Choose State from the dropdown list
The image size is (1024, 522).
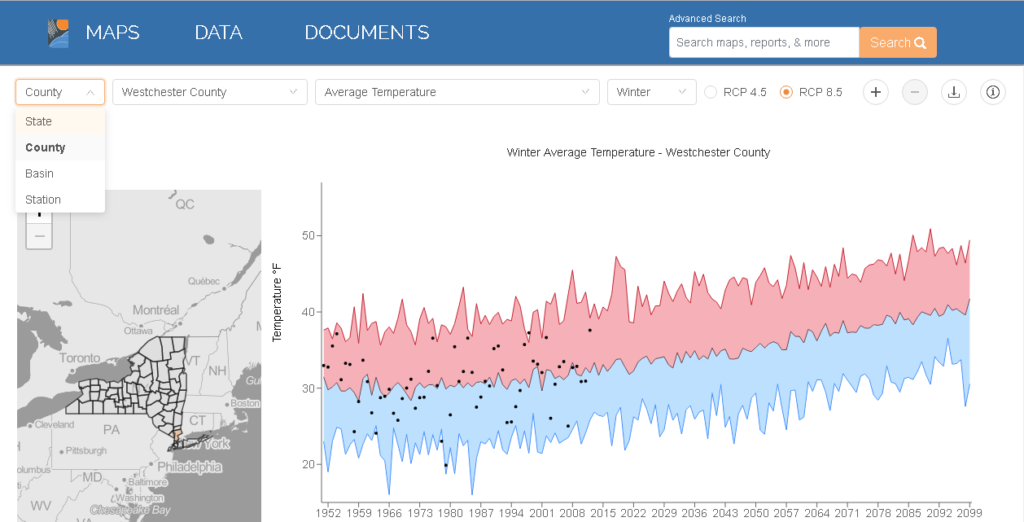(60, 122)
